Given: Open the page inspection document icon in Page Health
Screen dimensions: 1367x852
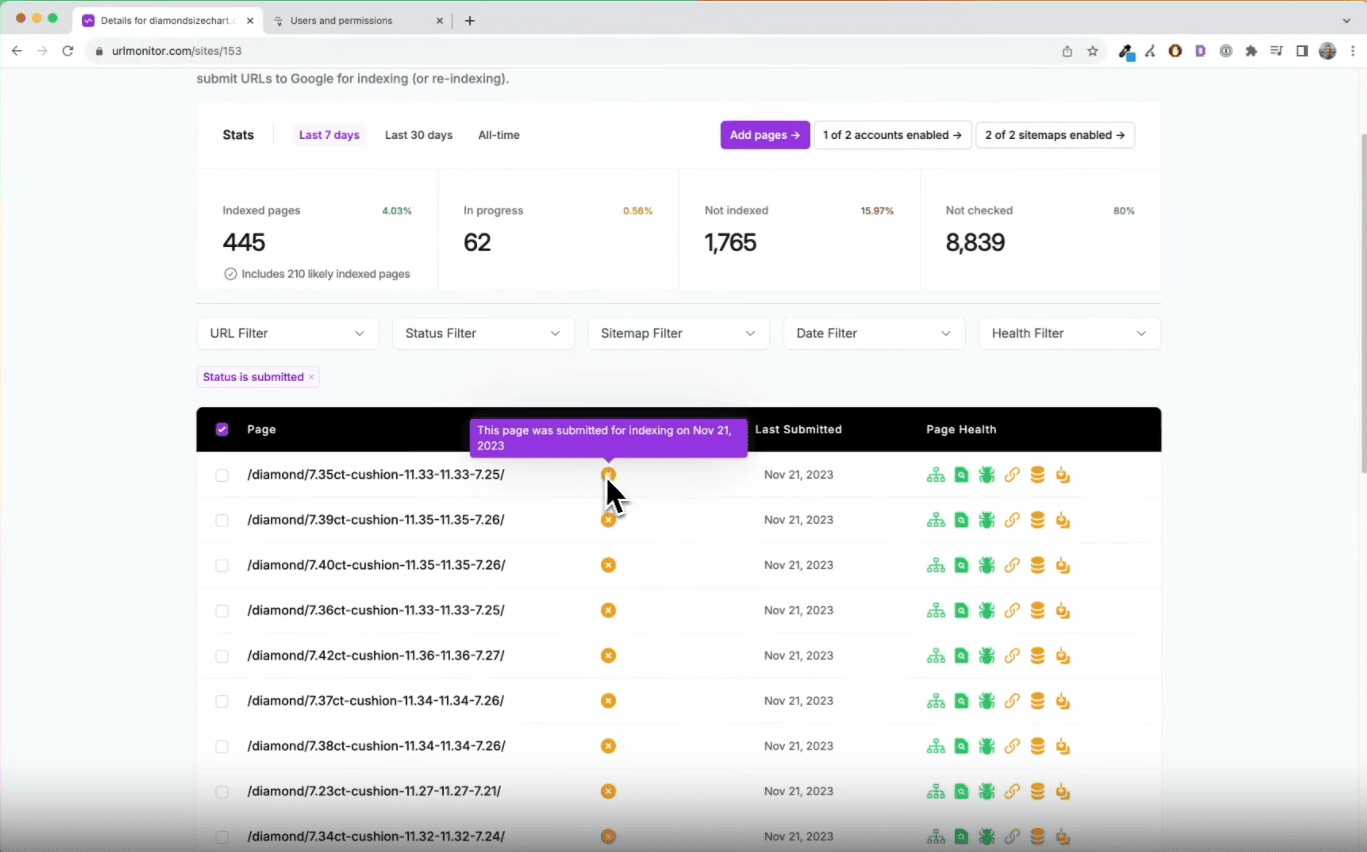Looking at the screenshot, I should [961, 474].
